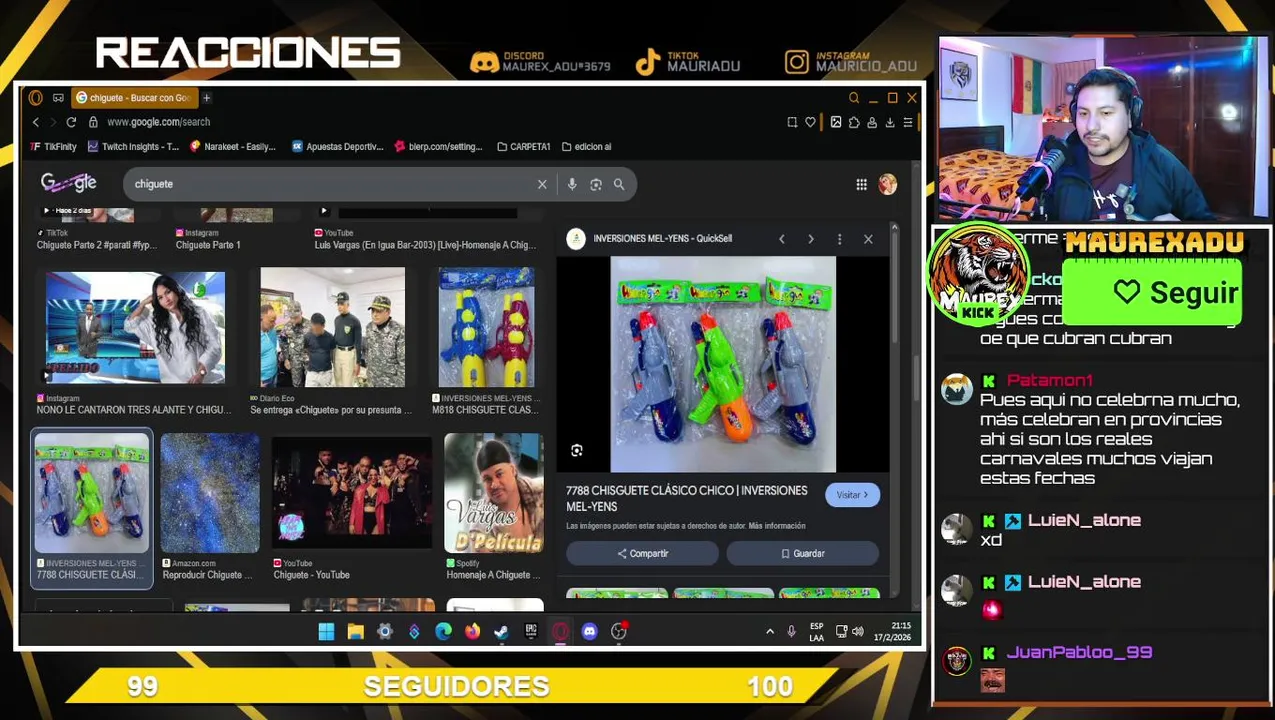Open Google apps grid

[861, 184]
